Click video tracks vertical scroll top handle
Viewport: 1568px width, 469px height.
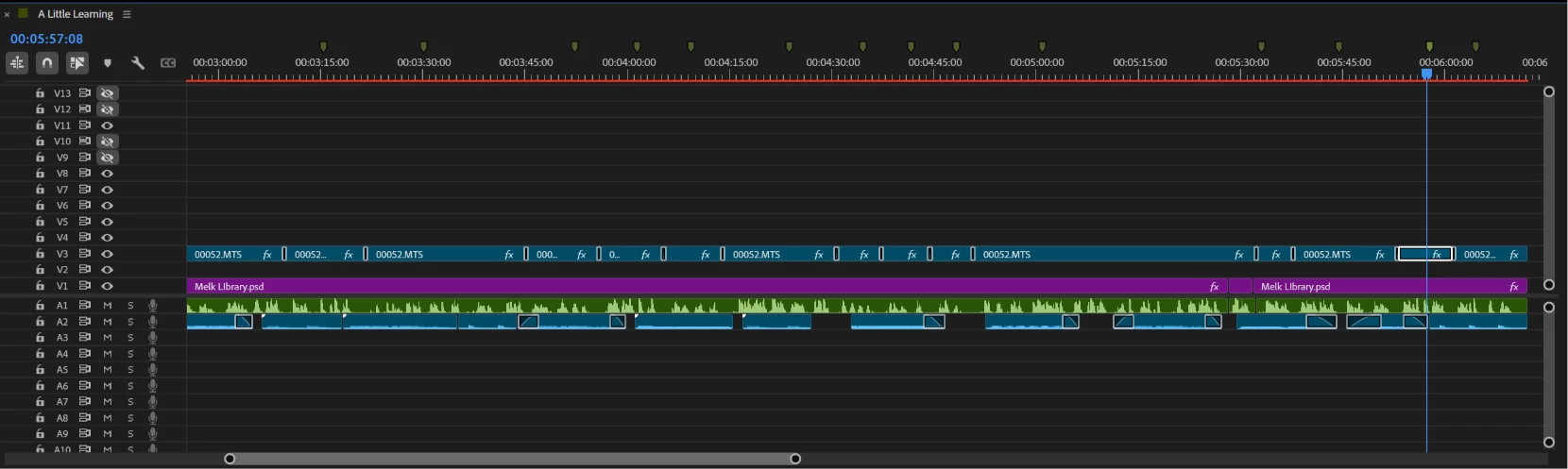1549,92
